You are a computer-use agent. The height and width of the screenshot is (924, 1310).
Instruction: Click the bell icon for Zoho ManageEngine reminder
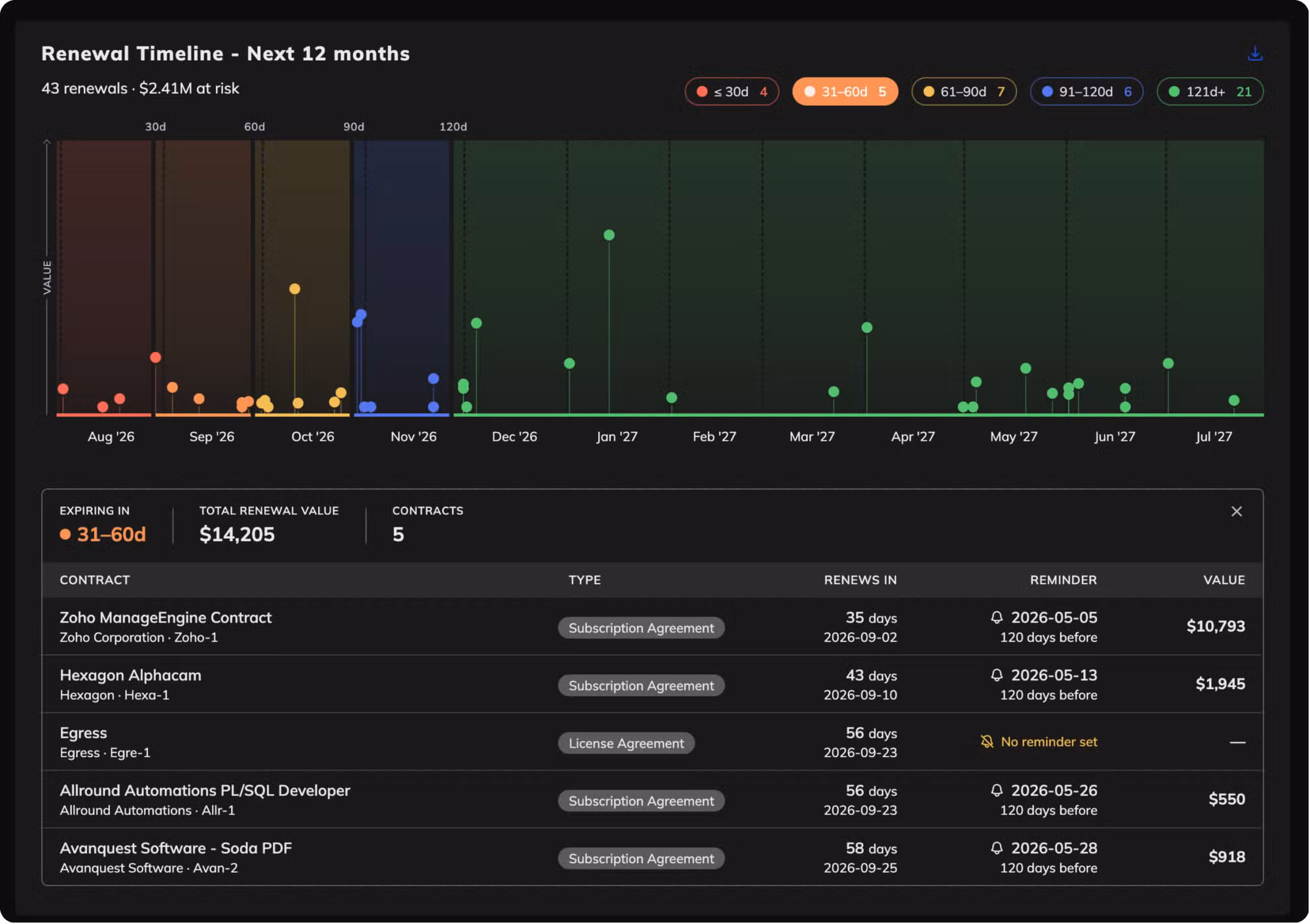point(997,617)
